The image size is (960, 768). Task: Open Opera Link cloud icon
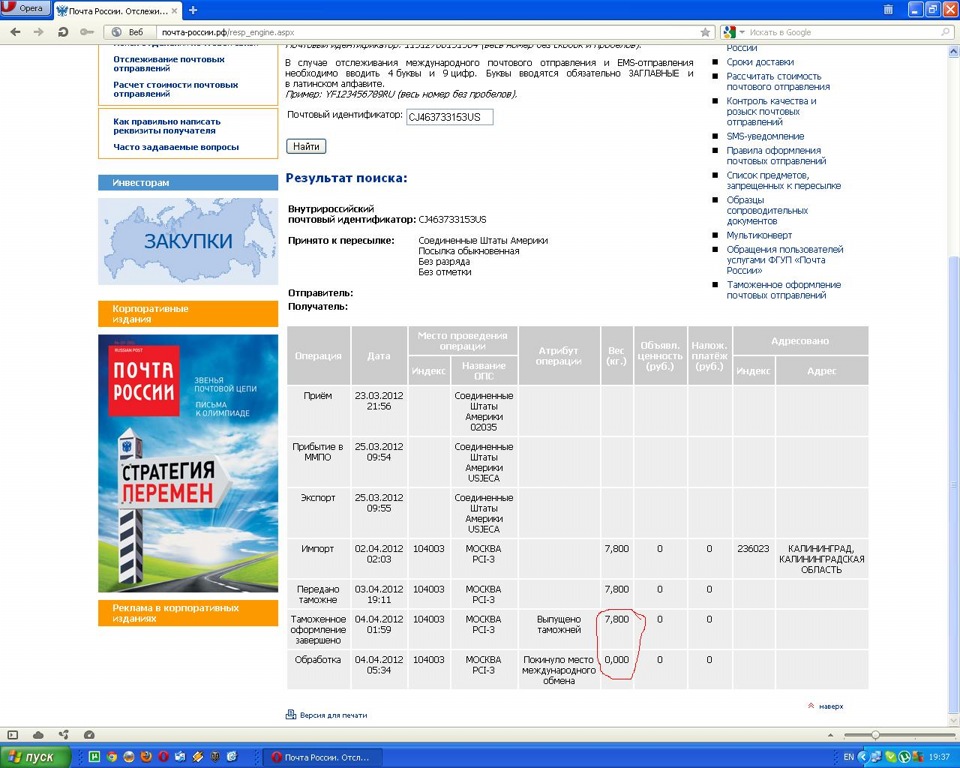38,734
